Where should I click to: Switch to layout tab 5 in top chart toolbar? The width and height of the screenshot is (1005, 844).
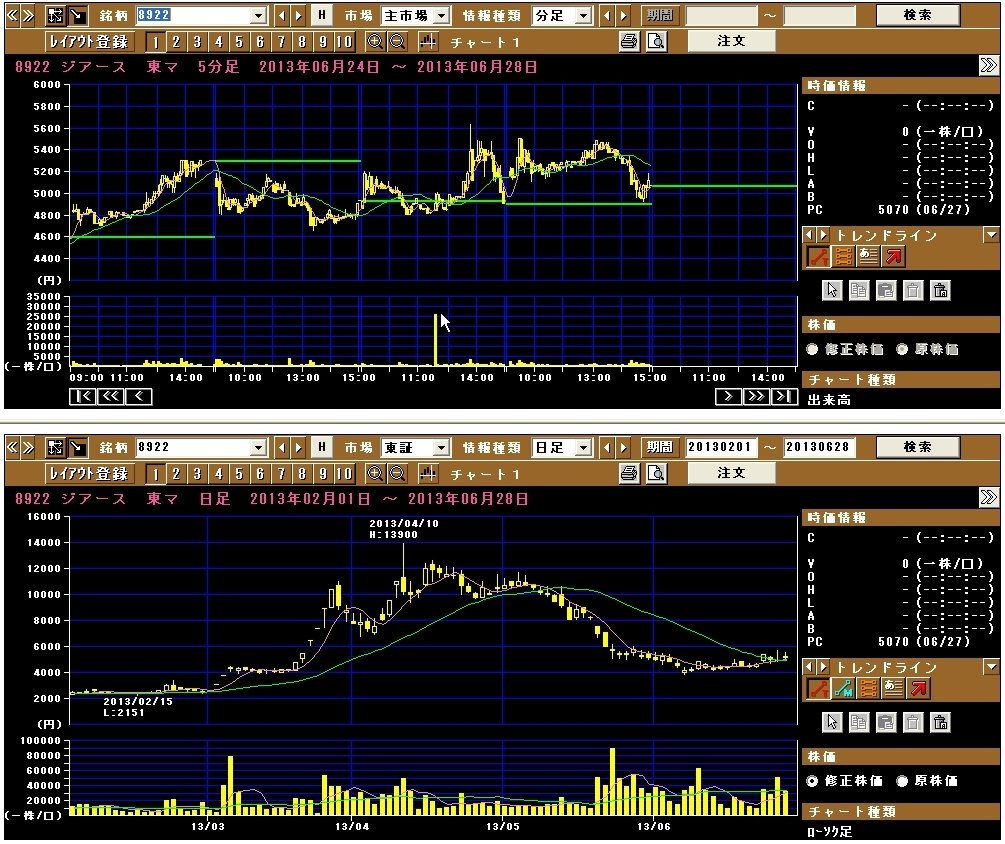(x=238, y=41)
